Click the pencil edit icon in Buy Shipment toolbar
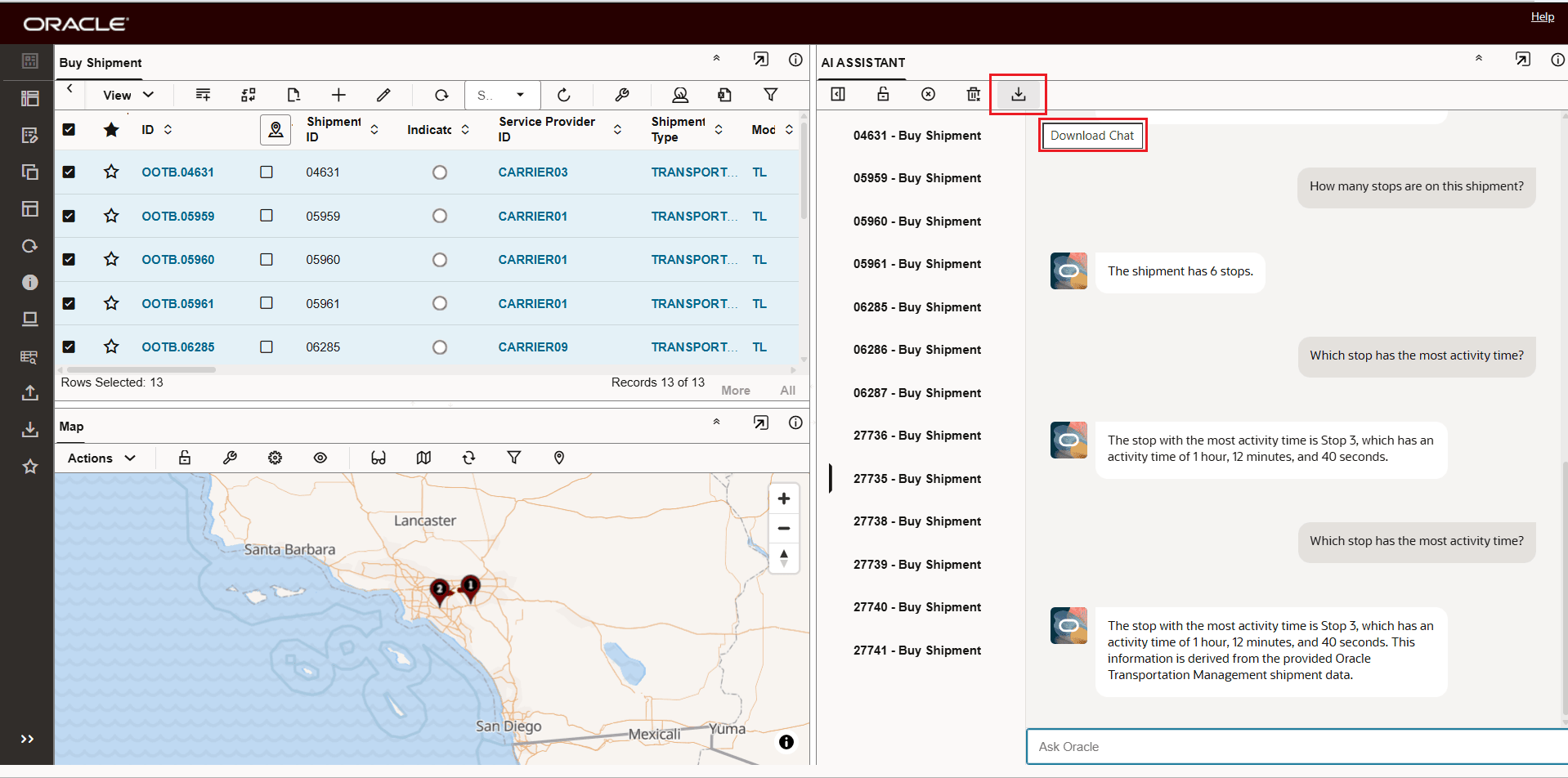 383,95
